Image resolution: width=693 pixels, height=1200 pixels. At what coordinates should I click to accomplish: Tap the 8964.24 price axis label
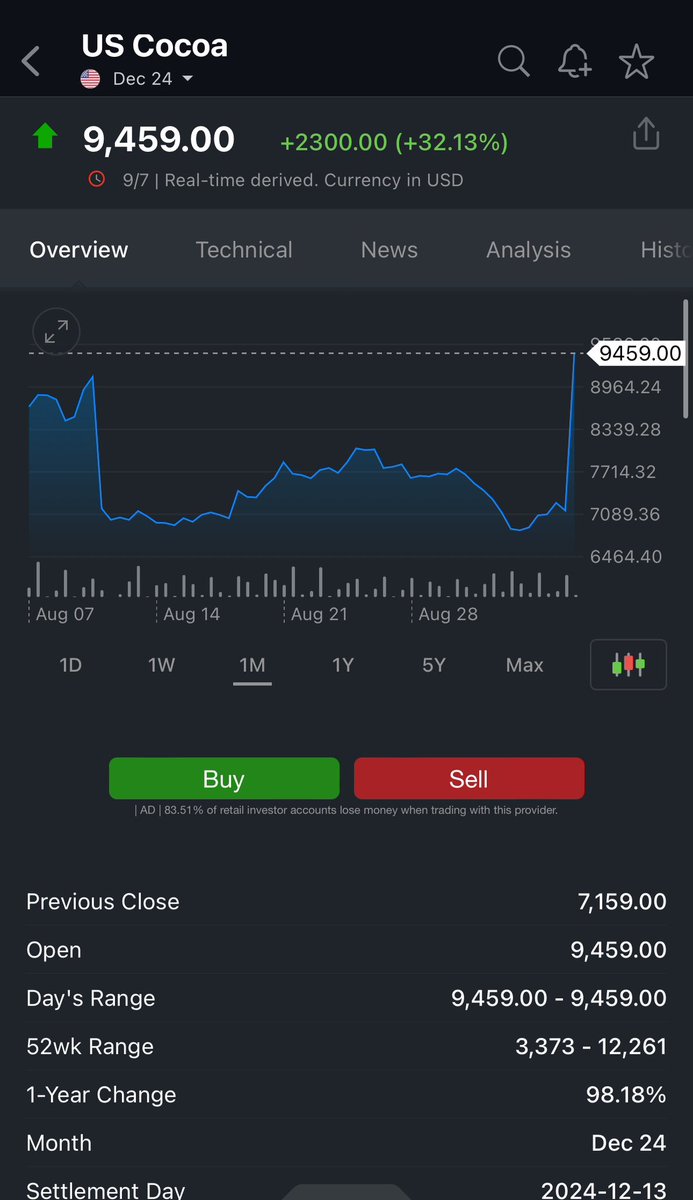click(x=626, y=387)
